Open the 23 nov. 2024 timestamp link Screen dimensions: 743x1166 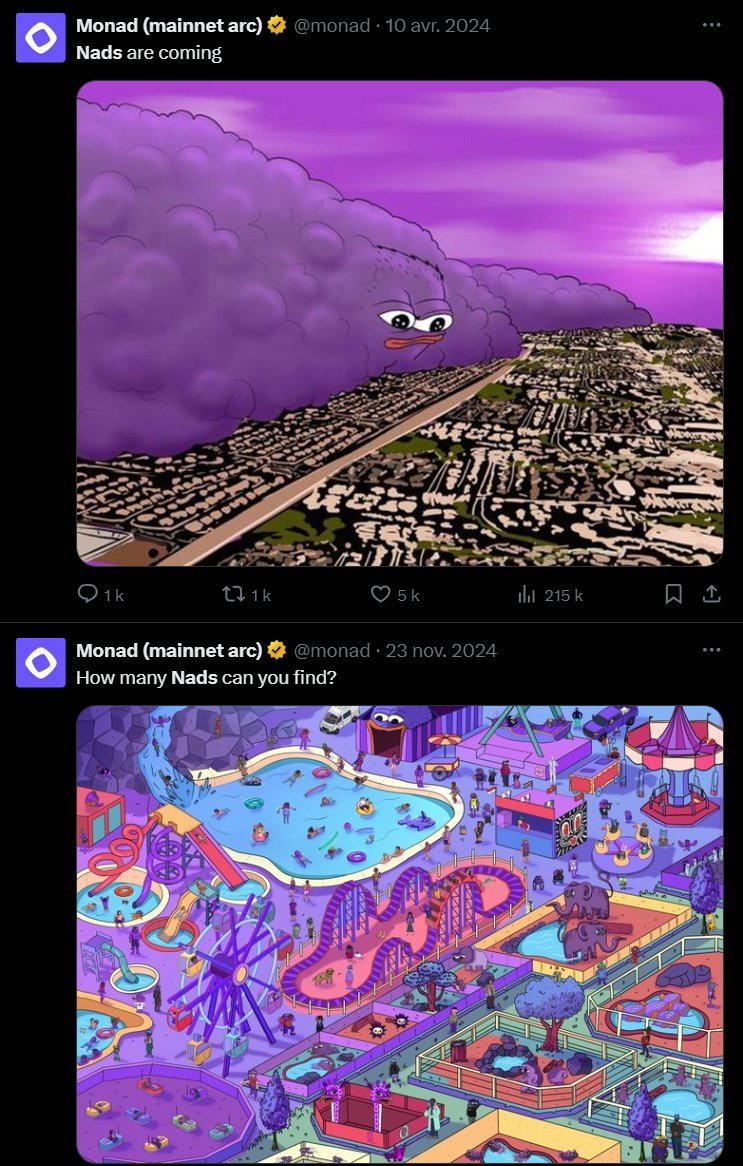441,650
